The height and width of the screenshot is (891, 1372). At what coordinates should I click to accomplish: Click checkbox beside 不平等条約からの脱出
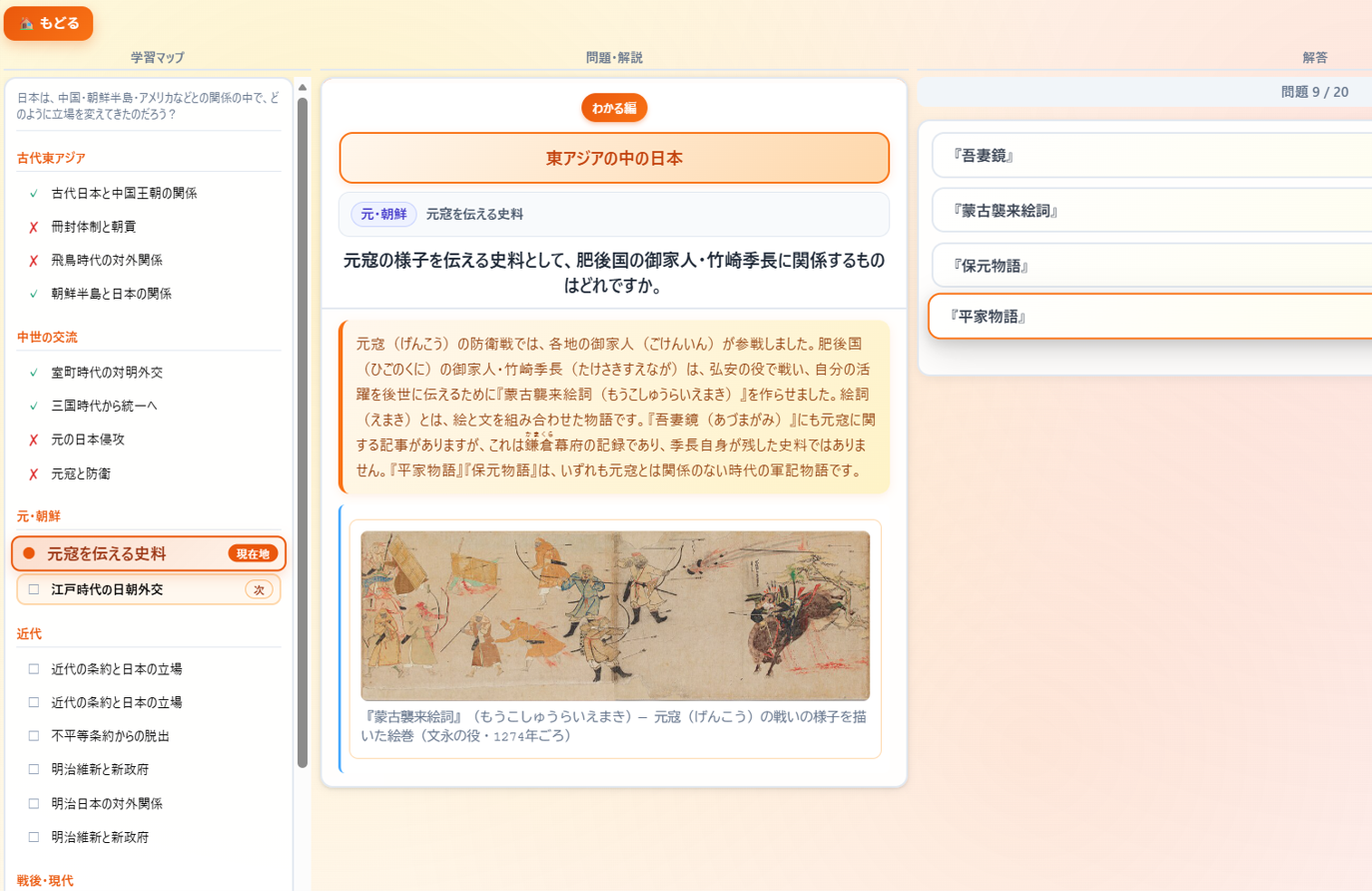(x=34, y=736)
